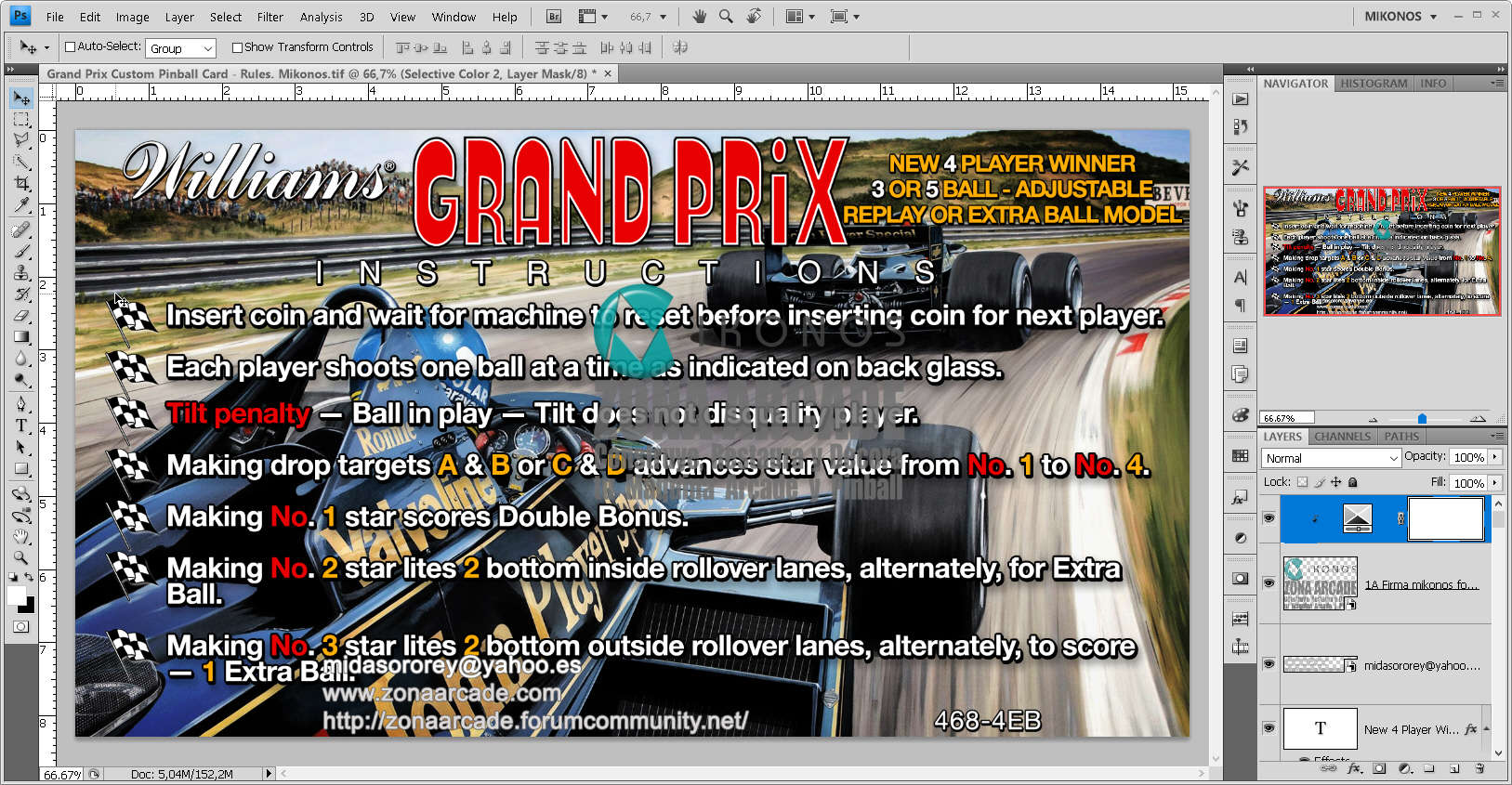Screen dimensions: 1512x785
Task: Select the History Brush tool
Action: 20,294
